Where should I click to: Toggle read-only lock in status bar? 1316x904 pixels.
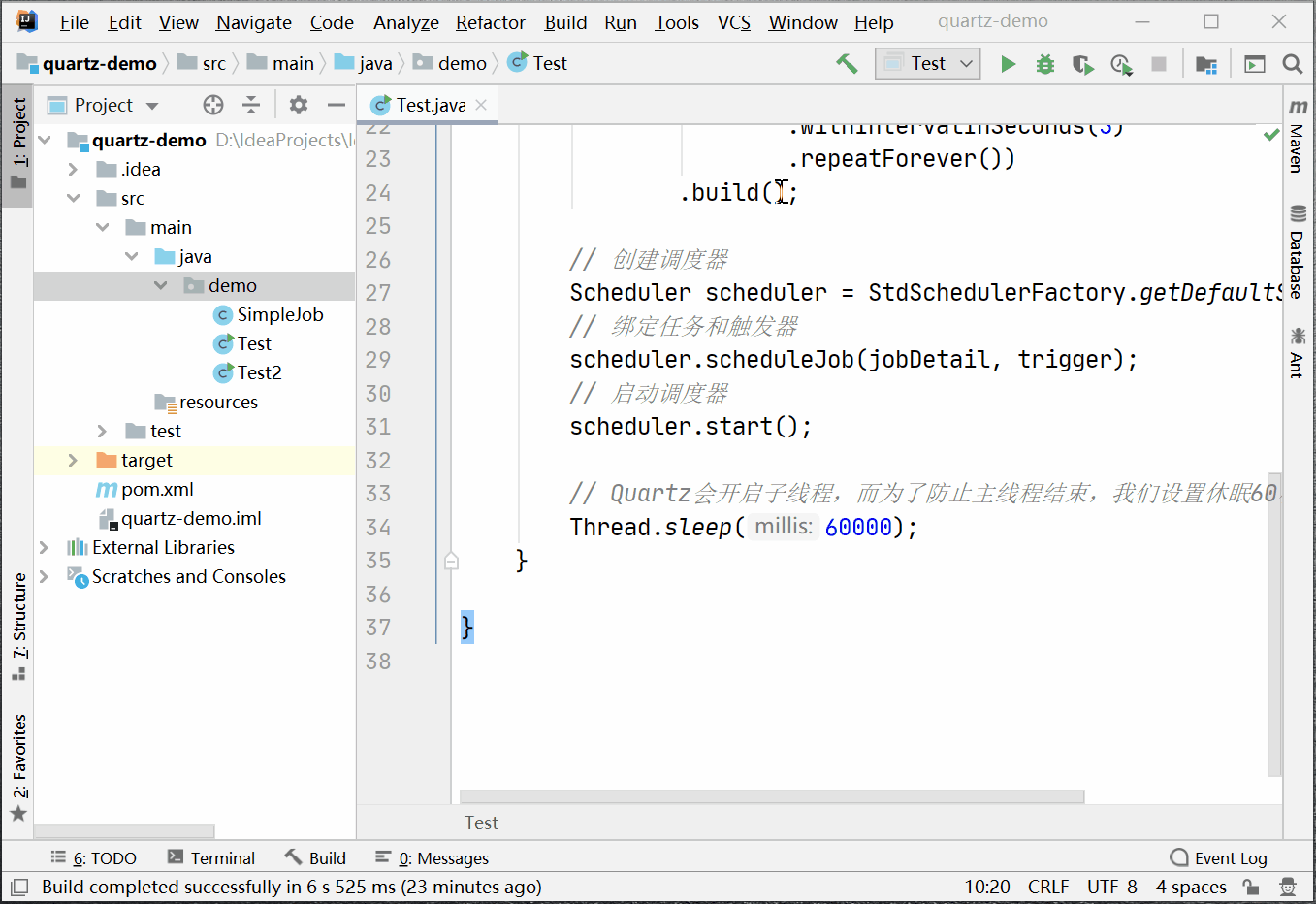tap(1251, 887)
